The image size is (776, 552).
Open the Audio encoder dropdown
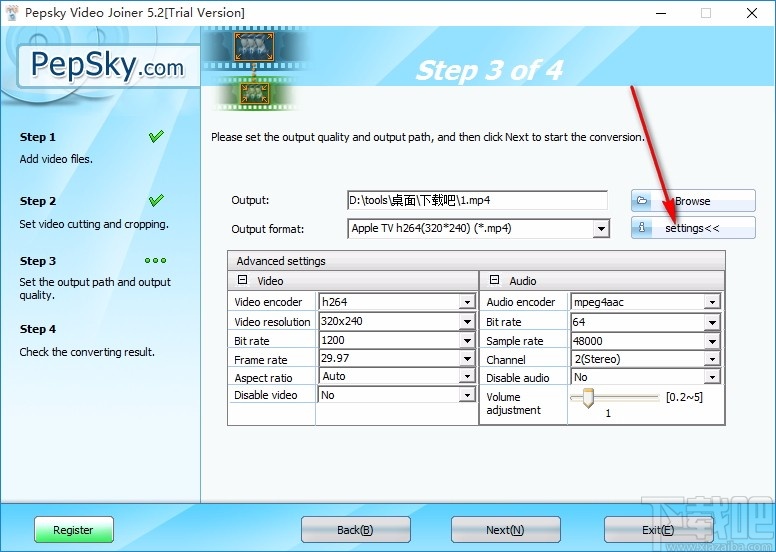coord(712,302)
